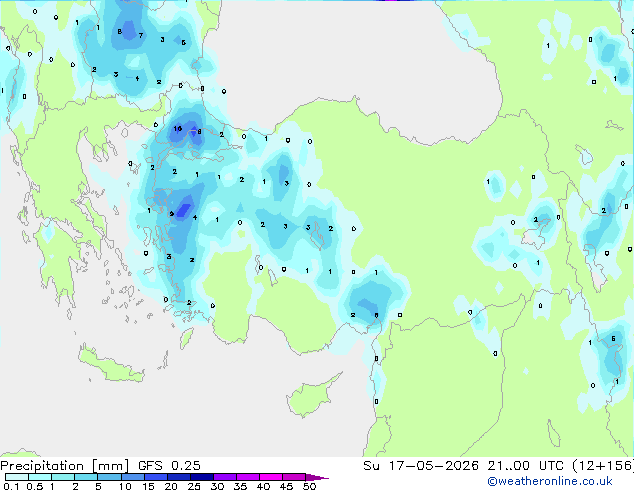Click the '0.1' legend scale label
The width and height of the screenshot is (634, 490).
coord(11,486)
